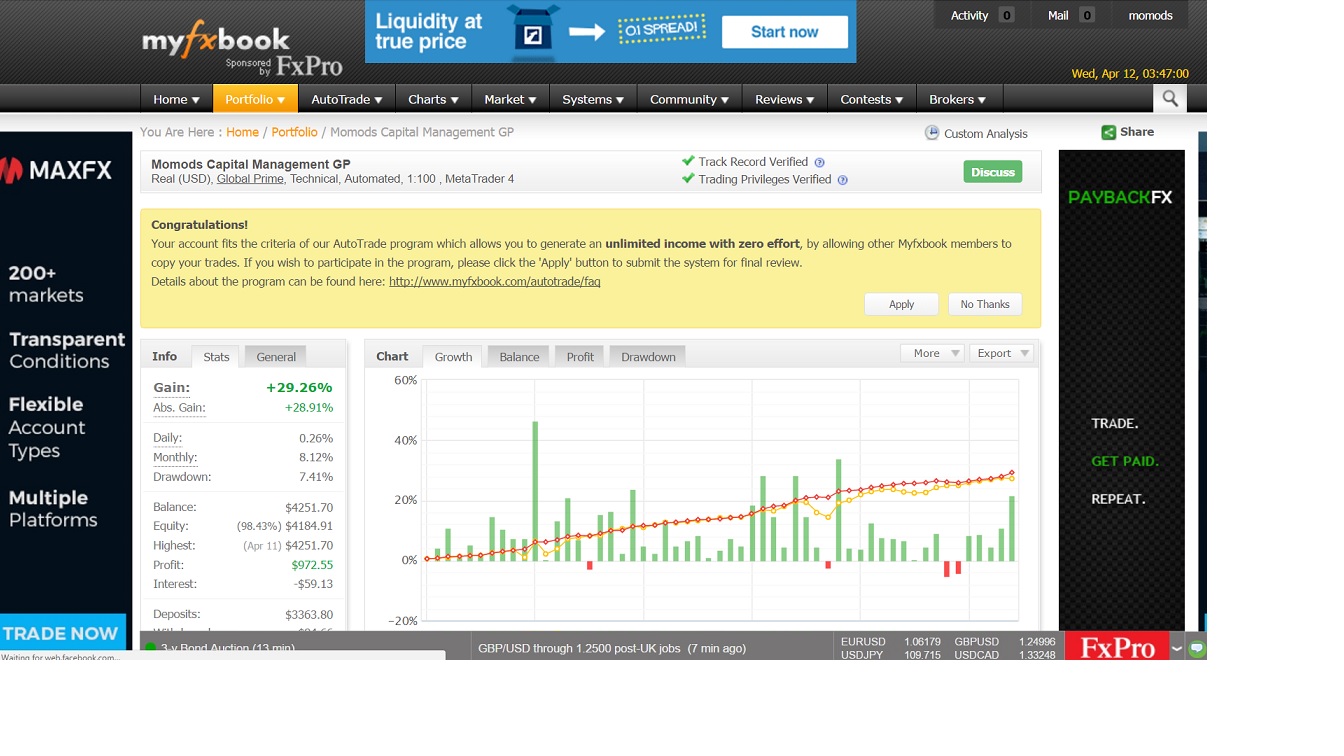Screen dimensions: 1344x756
Task: Click the last red growth line point
Action: click(x=1011, y=473)
